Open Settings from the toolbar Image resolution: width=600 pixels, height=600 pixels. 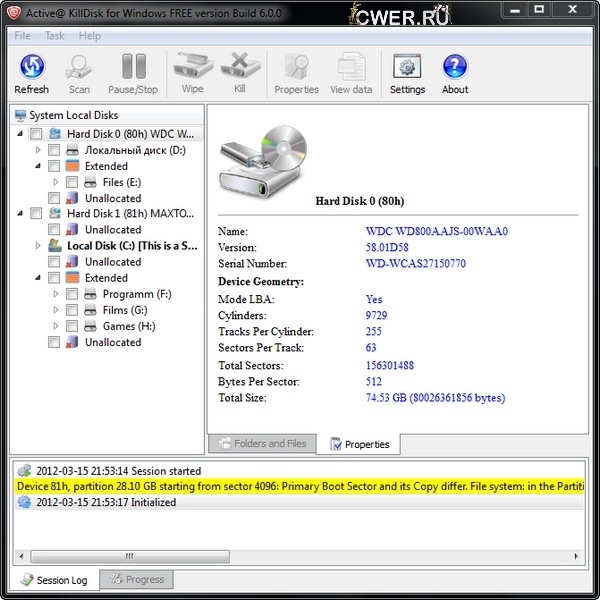[x=407, y=74]
